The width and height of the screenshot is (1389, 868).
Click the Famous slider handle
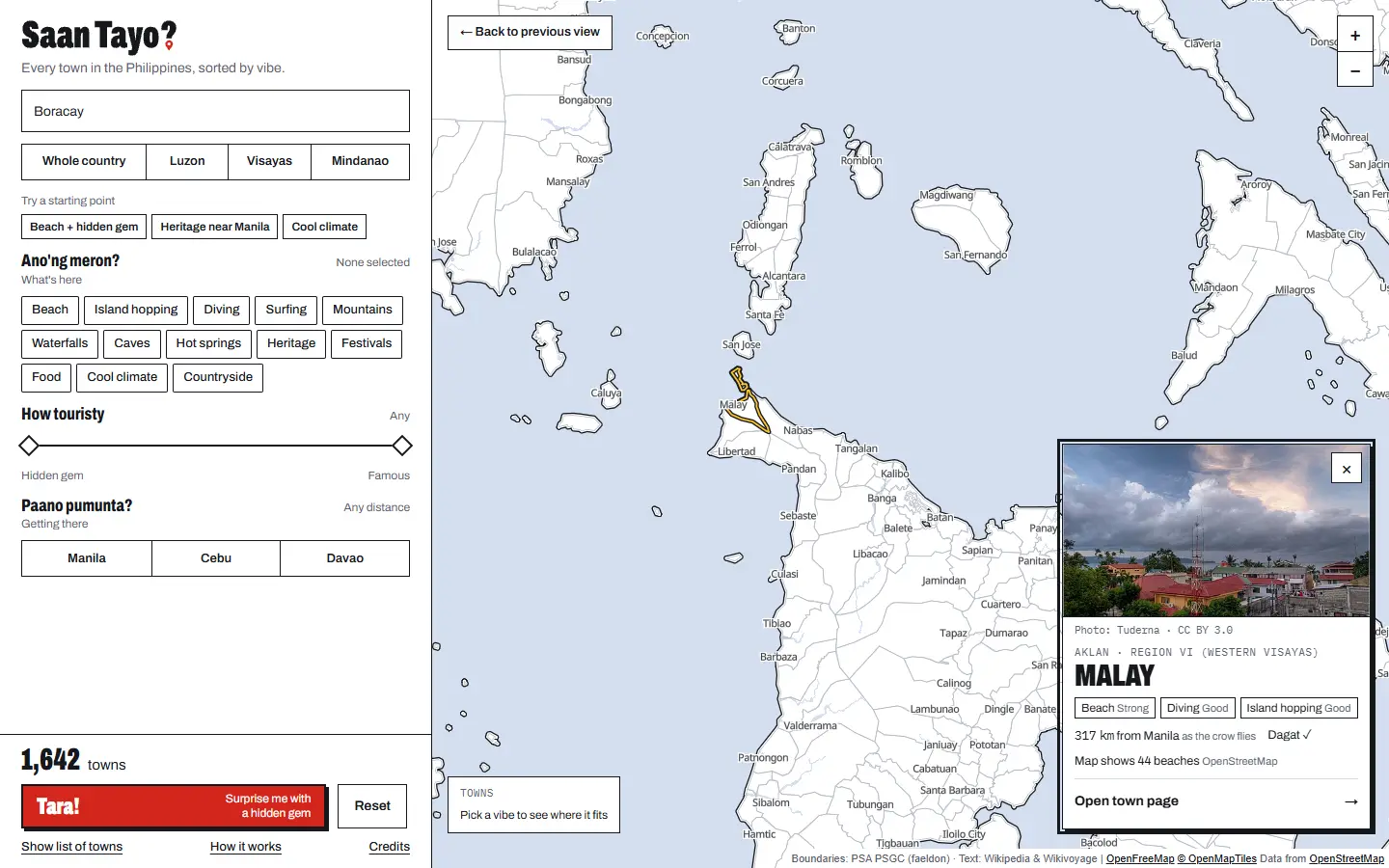pos(402,446)
